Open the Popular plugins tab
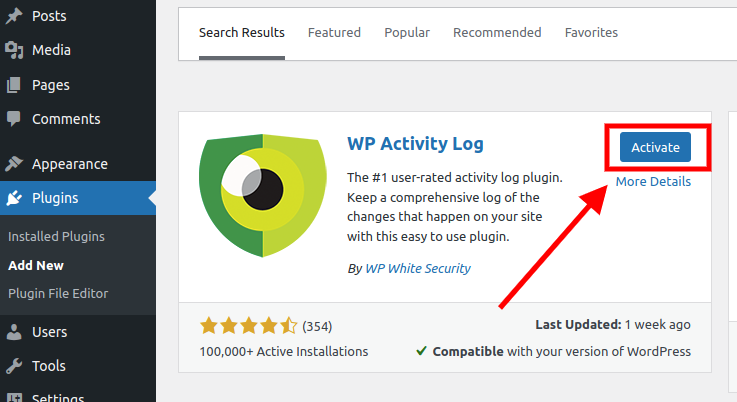 point(407,32)
